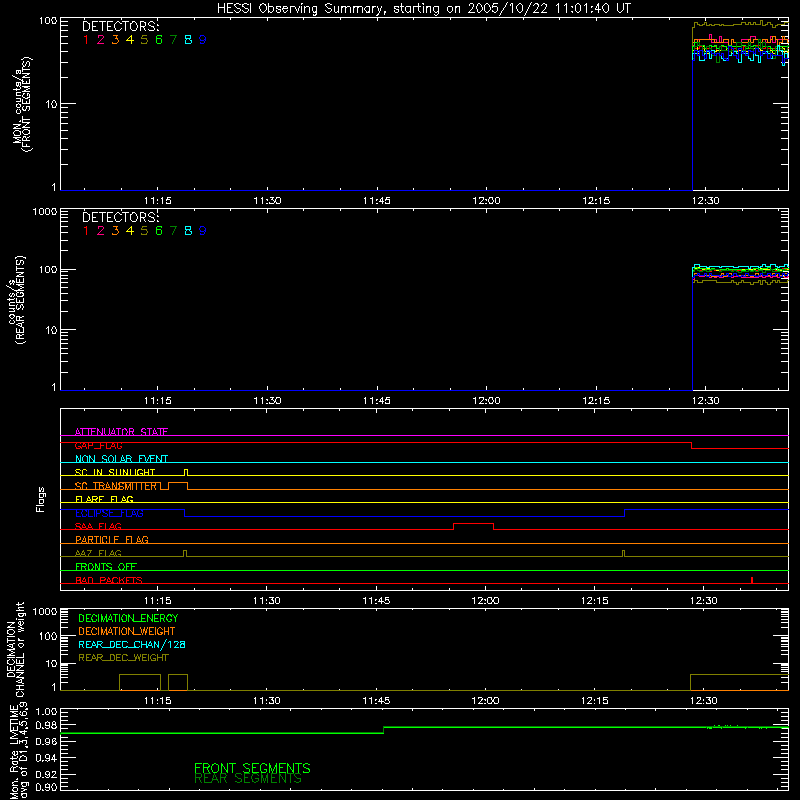
Task: Click detector 8 in the rear-segments legend
Action: pos(188,231)
